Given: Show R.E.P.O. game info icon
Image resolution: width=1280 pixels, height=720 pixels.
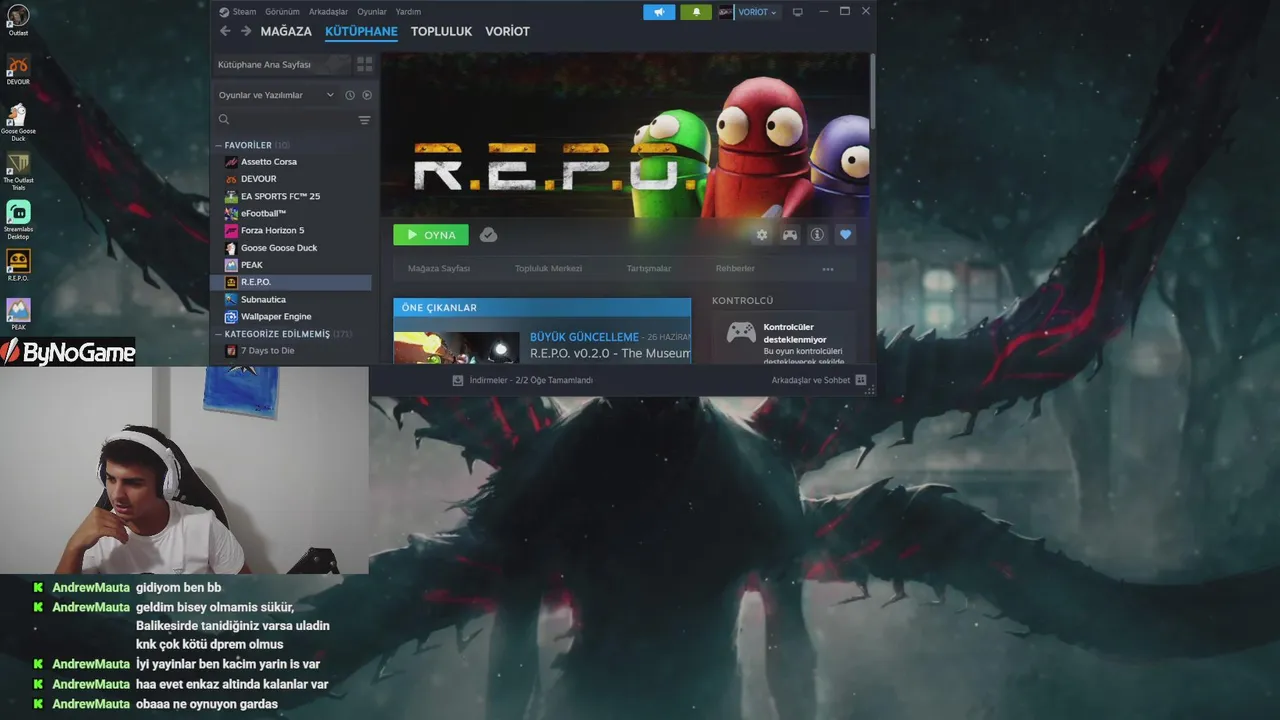Looking at the screenshot, I should pyautogui.click(x=817, y=235).
